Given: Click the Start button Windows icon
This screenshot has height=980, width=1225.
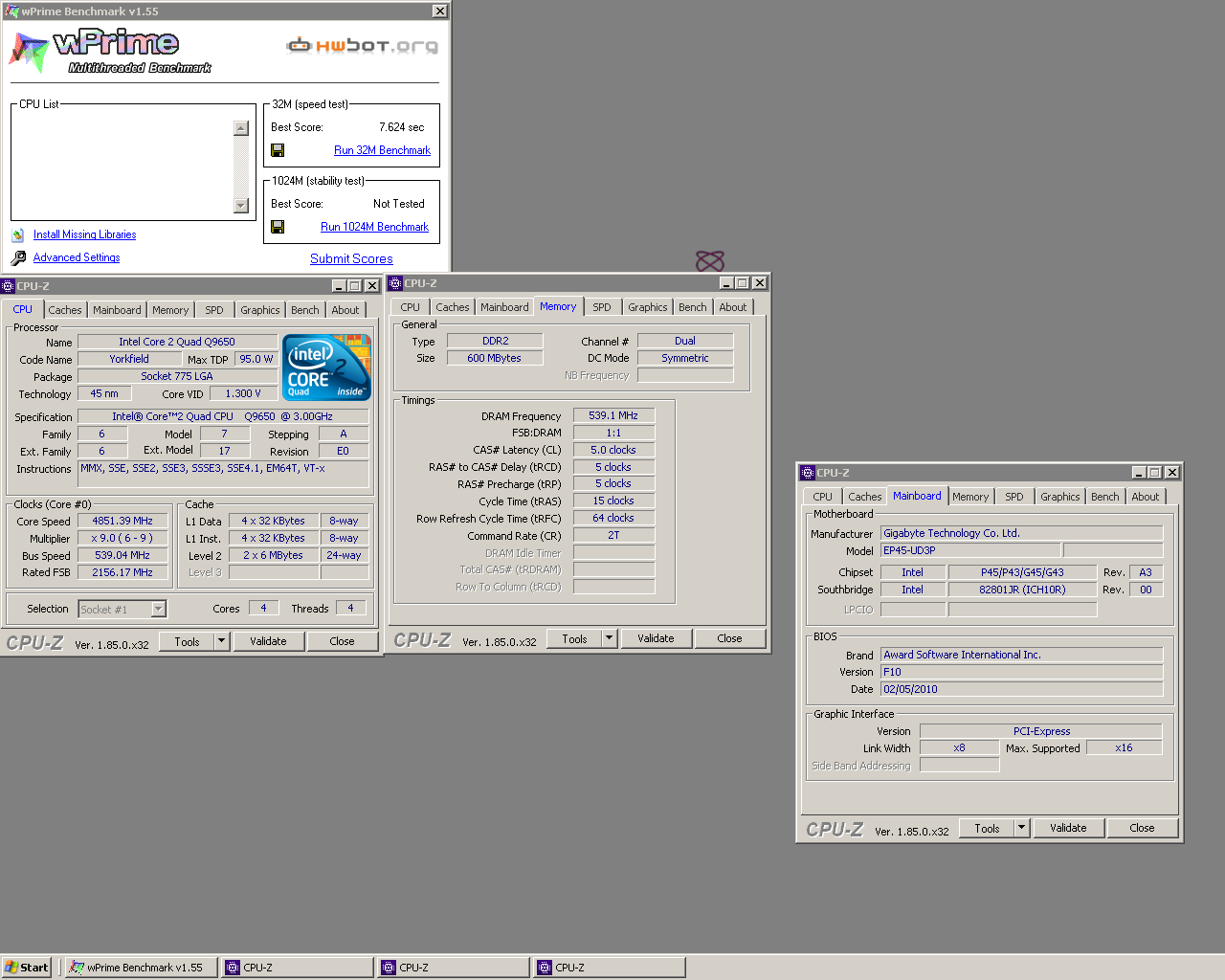Looking at the screenshot, I should coord(11,968).
